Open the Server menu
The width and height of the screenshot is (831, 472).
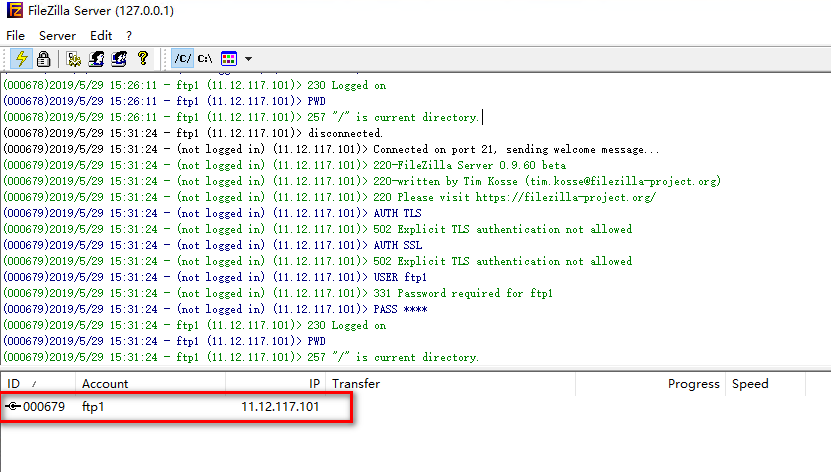pos(57,35)
